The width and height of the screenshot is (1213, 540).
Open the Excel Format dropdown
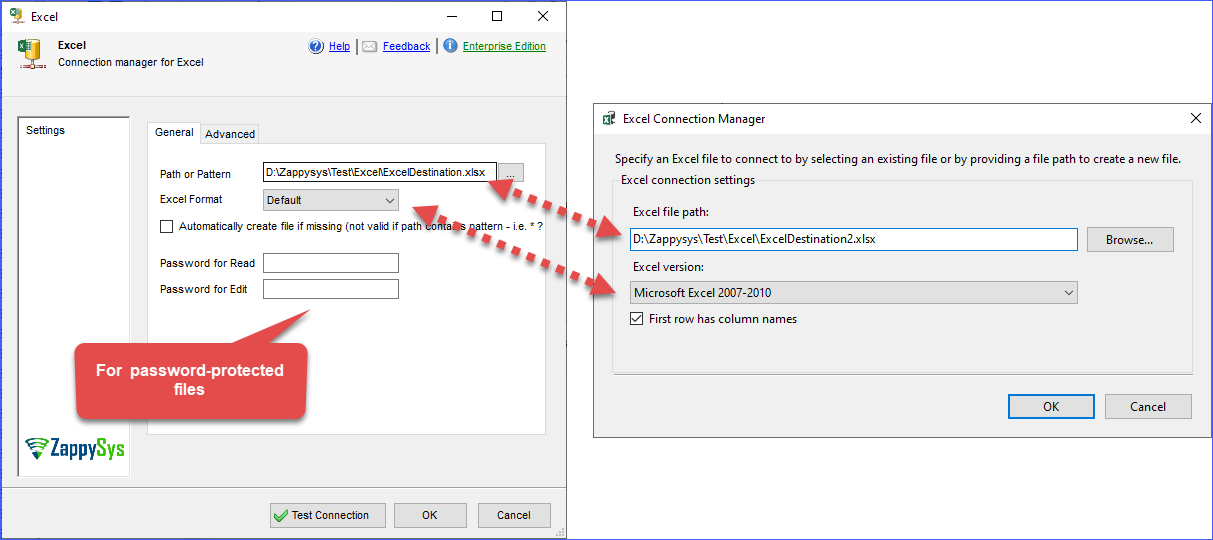[330, 200]
